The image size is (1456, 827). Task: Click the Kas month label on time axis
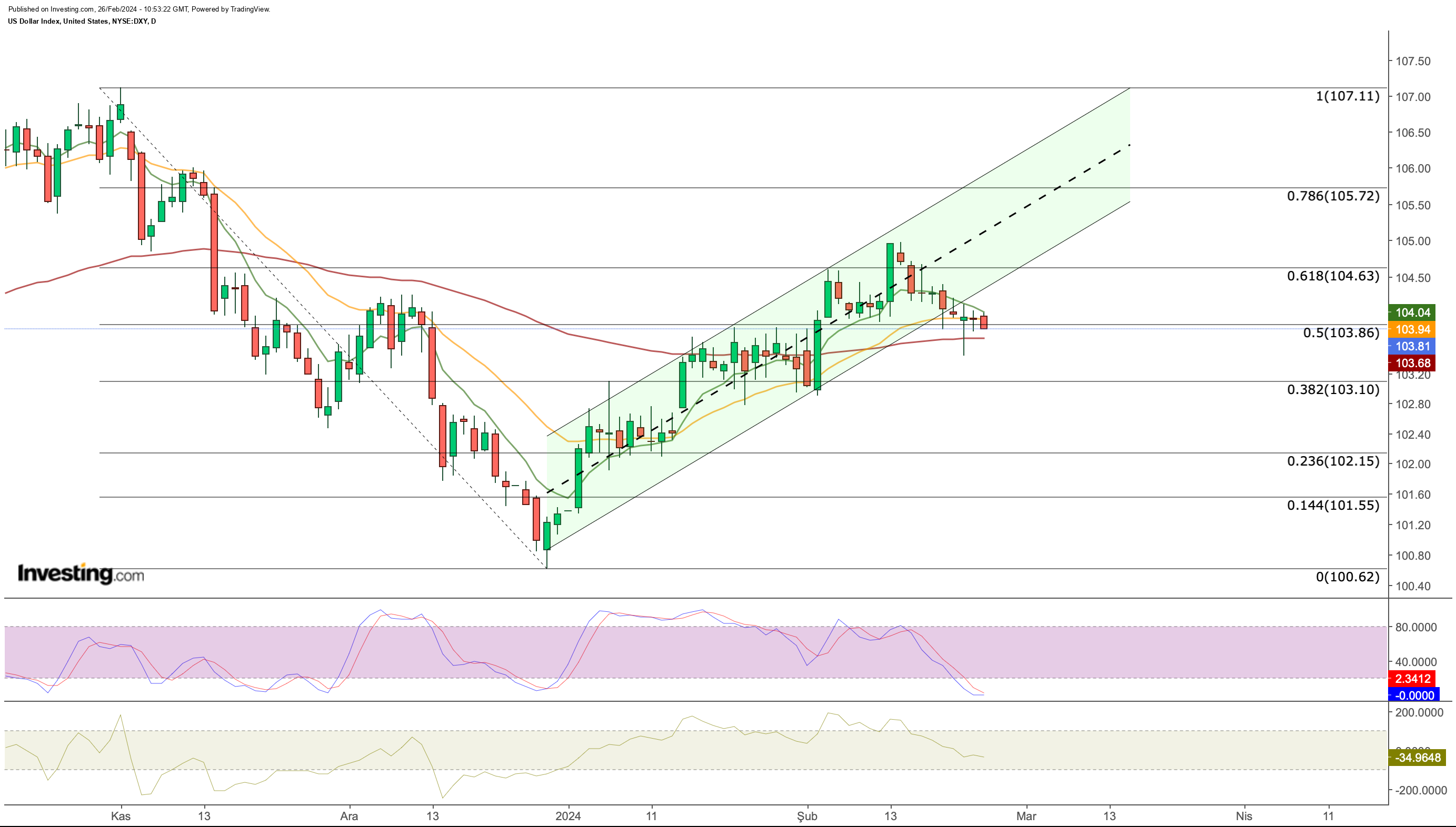tap(121, 817)
